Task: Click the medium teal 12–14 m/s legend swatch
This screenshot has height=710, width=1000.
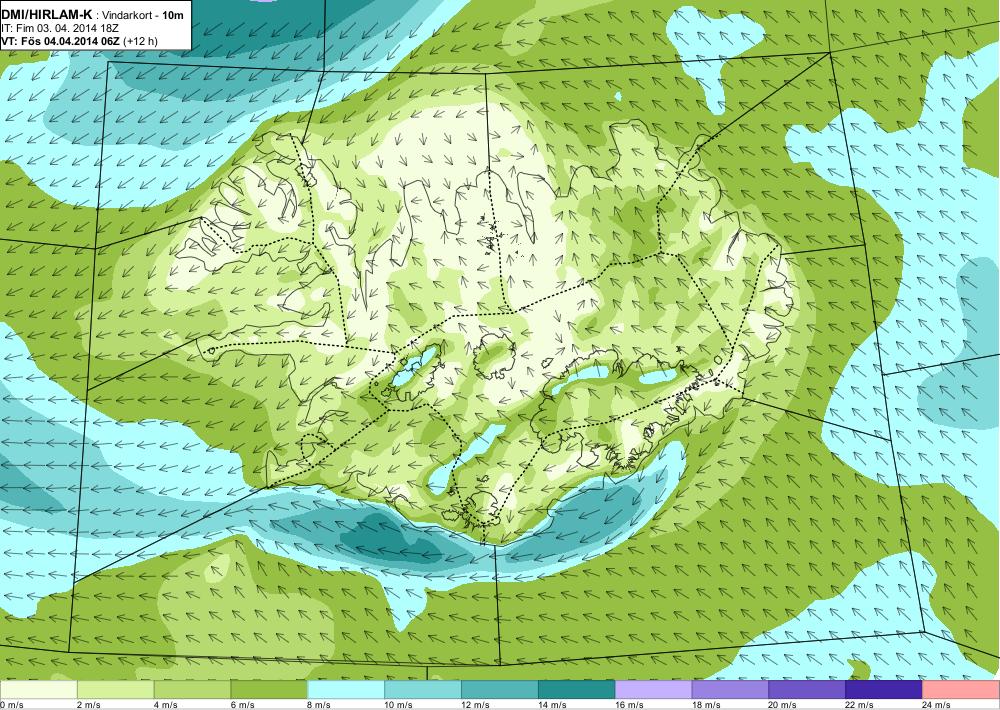Action: click(499, 690)
